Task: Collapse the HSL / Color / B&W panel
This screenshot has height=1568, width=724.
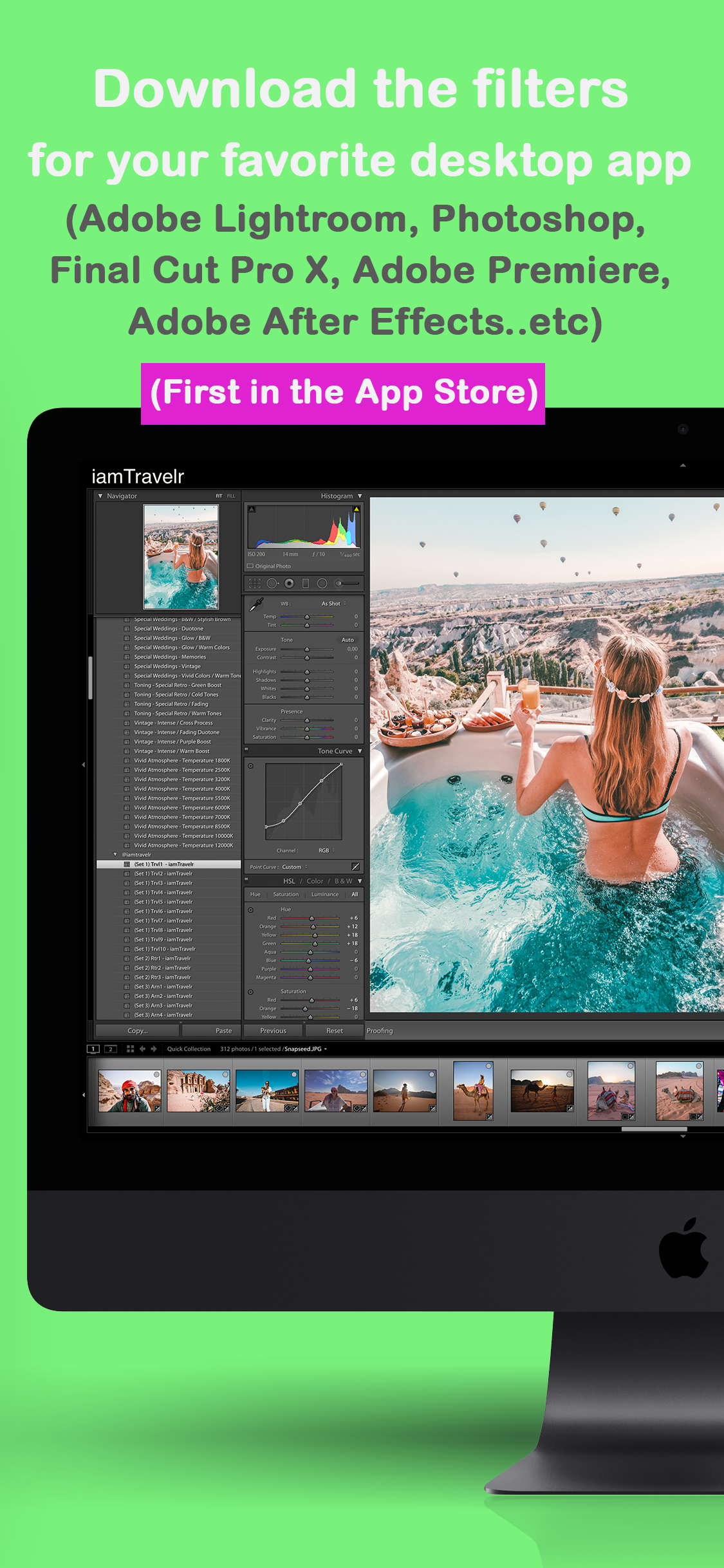Action: (360, 881)
